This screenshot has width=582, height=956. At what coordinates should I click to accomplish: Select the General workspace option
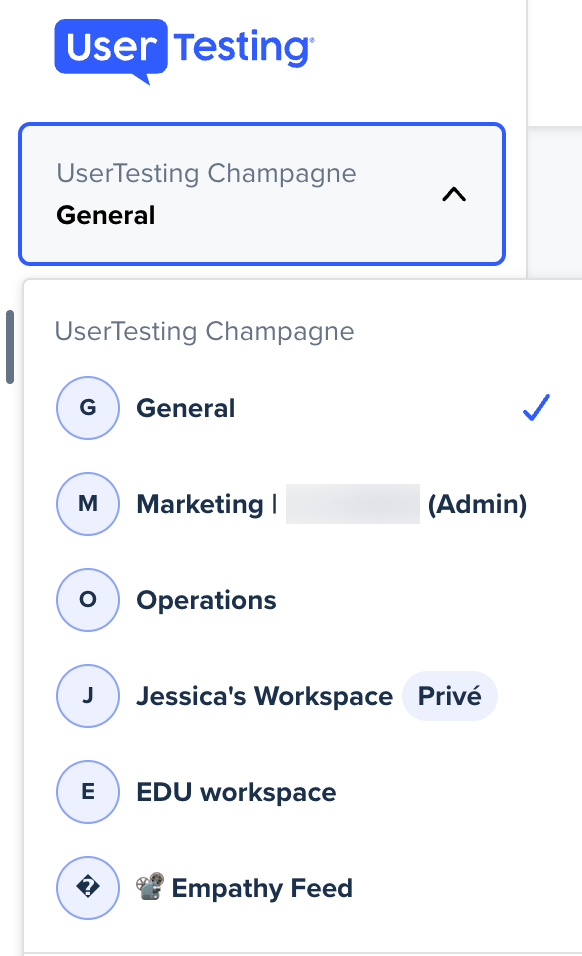pos(303,408)
